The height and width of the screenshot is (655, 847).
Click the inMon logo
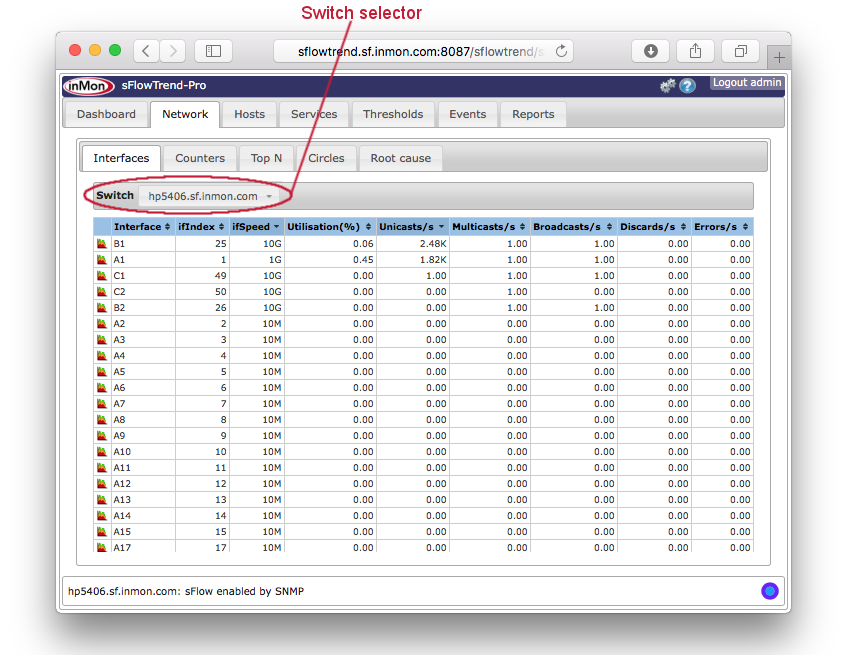click(89, 86)
